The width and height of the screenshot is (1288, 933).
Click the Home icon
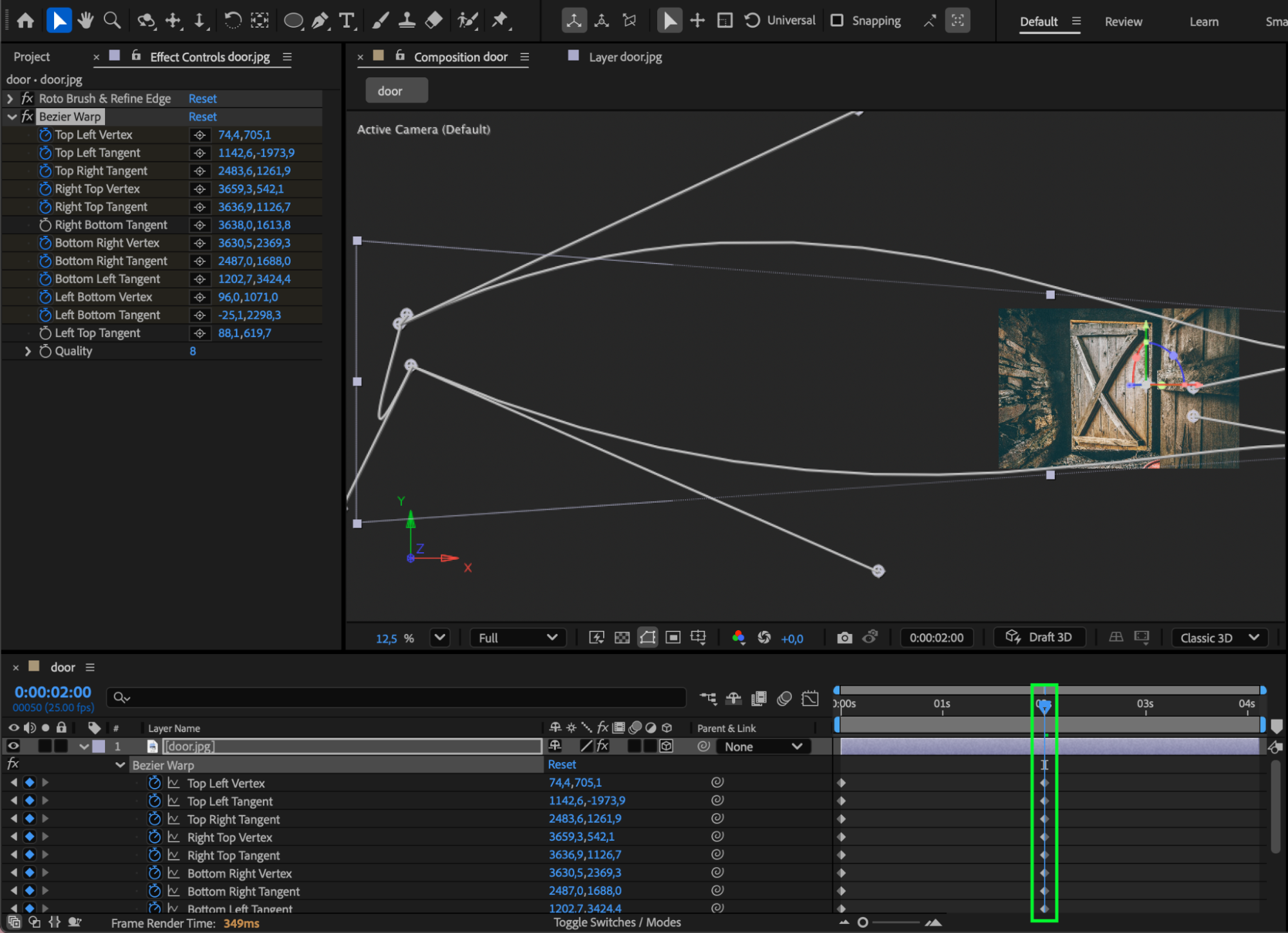tap(25, 21)
